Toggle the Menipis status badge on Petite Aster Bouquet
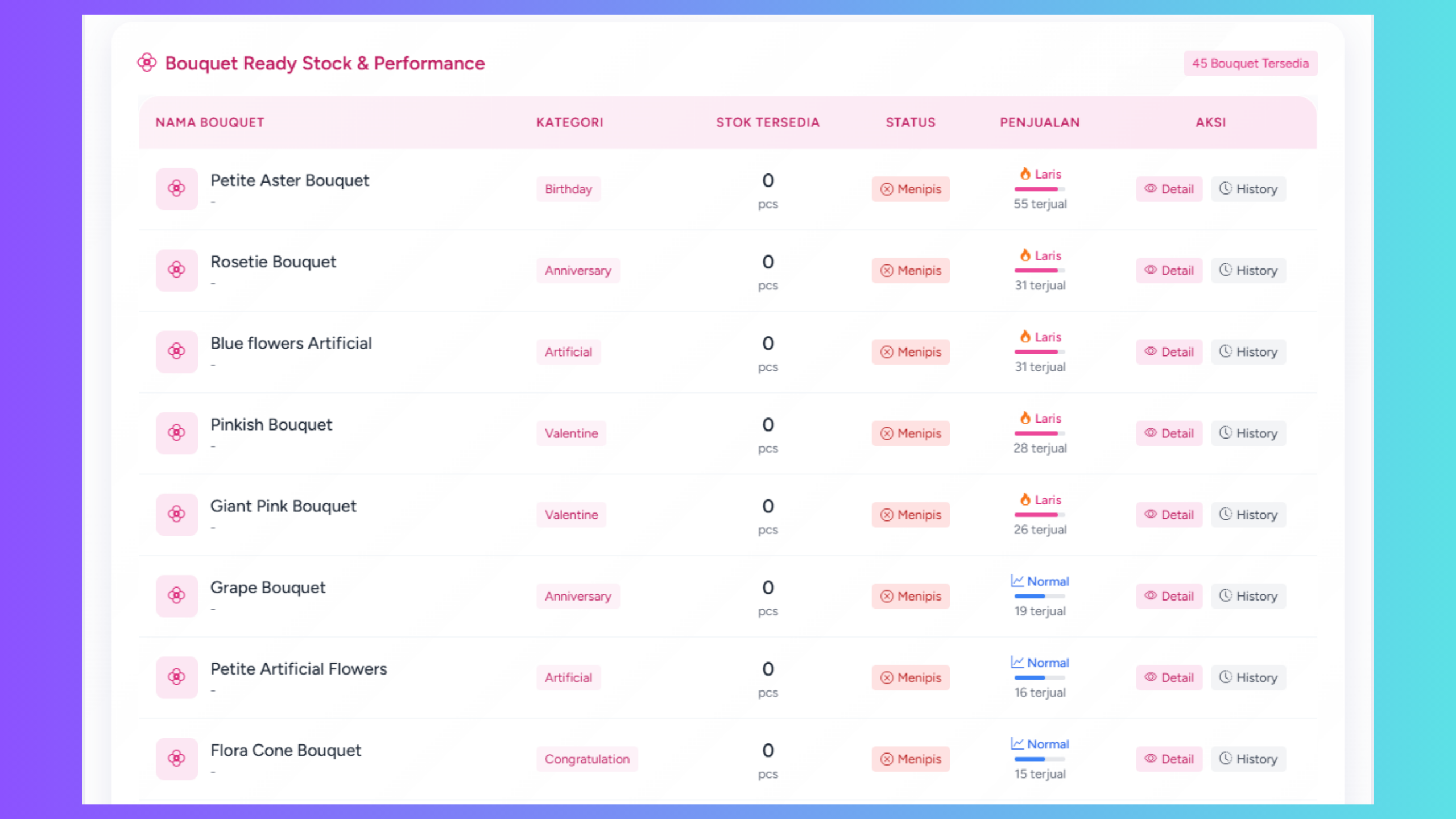 (x=910, y=189)
